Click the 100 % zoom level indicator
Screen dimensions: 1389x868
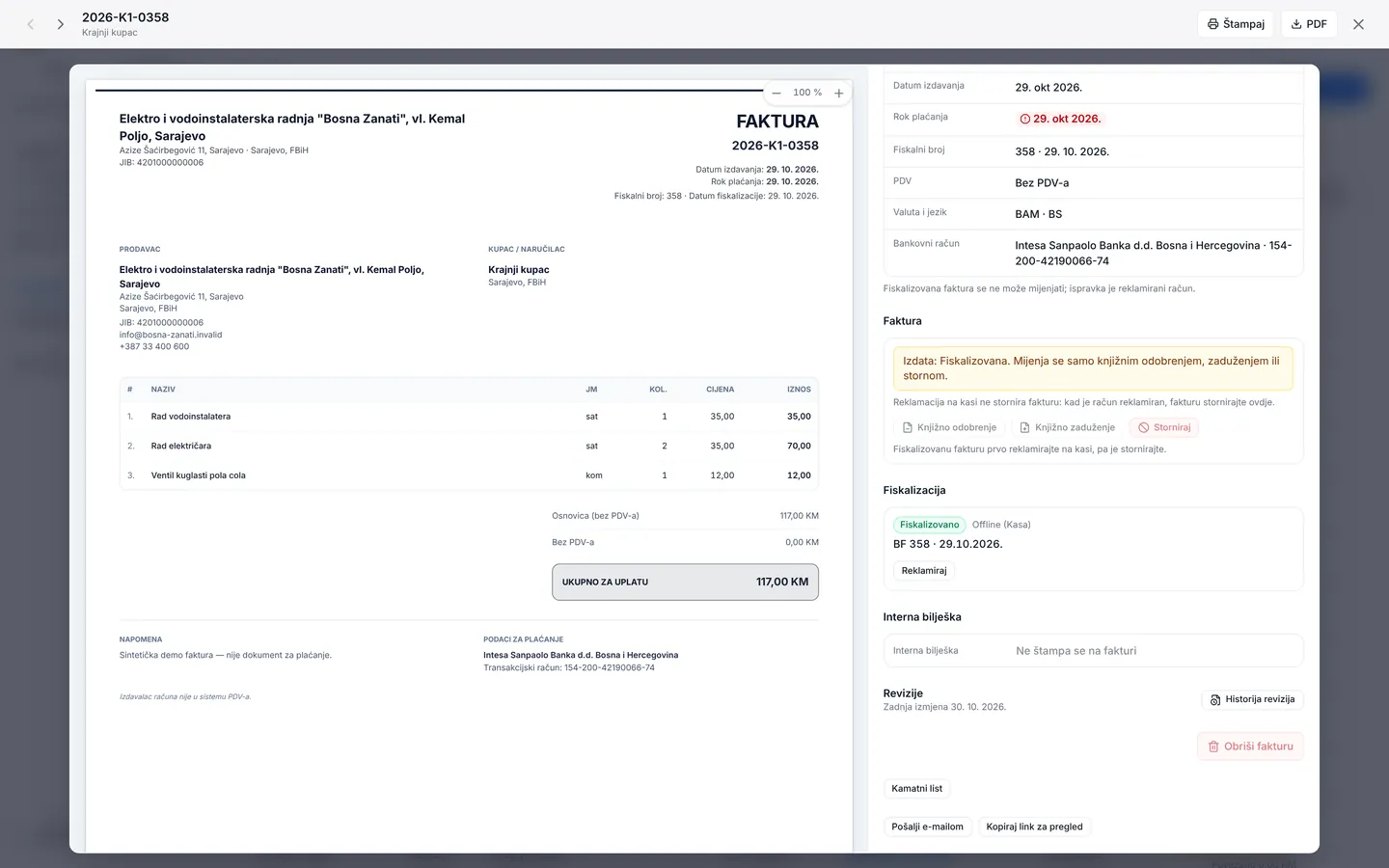tap(807, 93)
